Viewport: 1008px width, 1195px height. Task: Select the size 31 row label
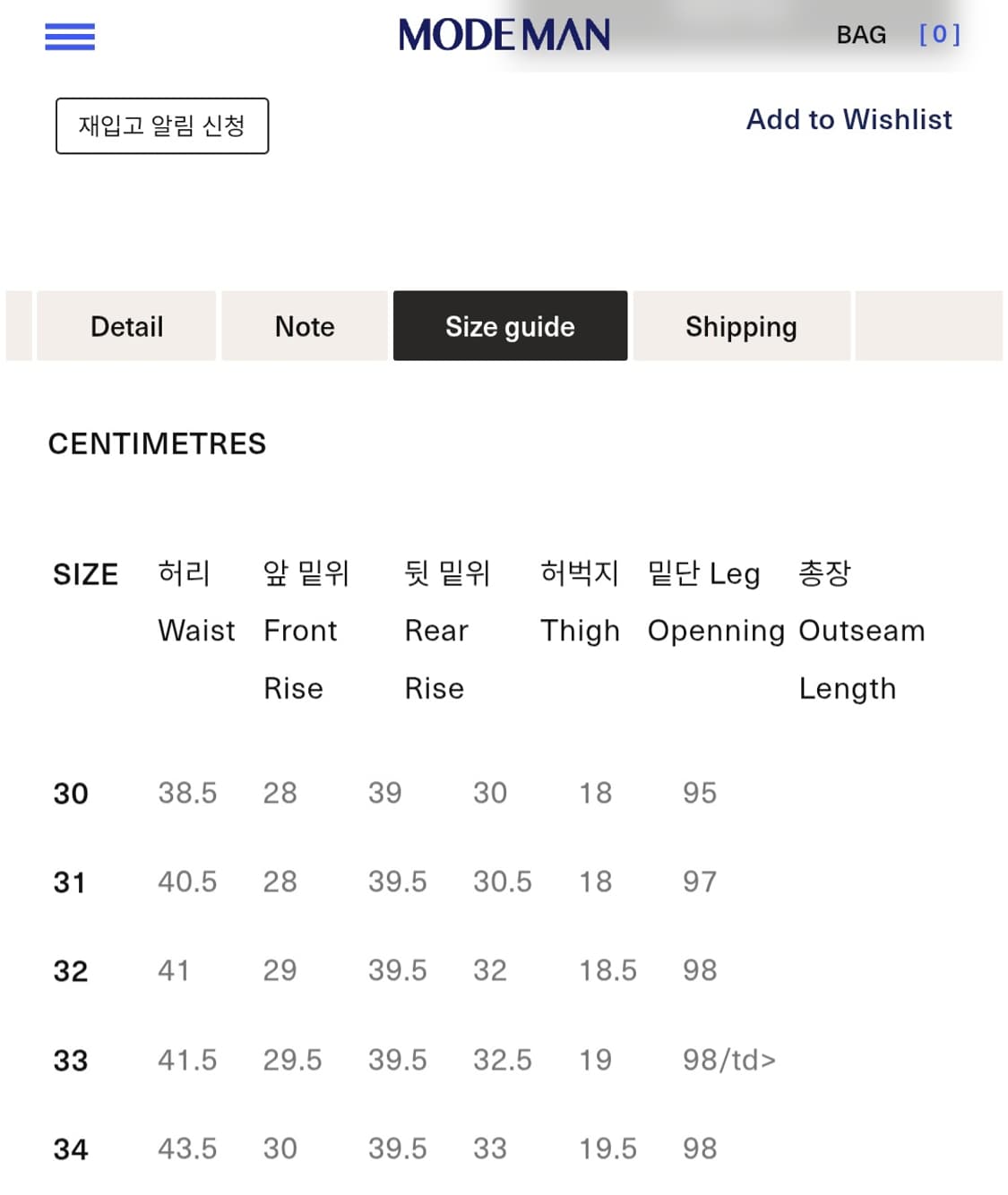point(70,882)
